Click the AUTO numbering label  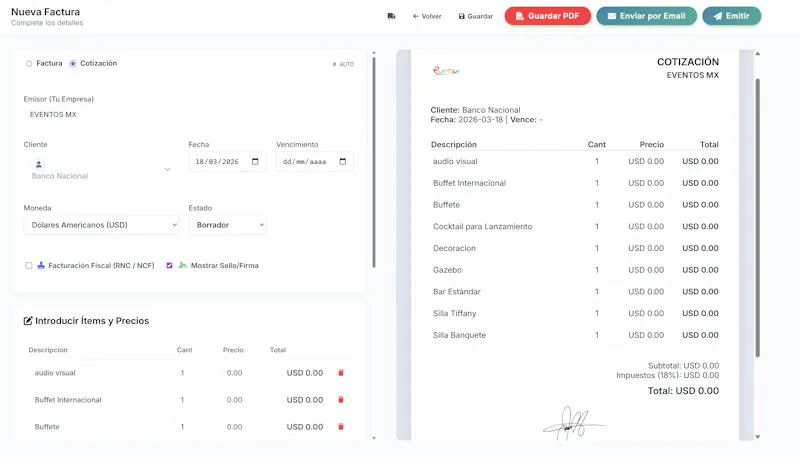pyautogui.click(x=343, y=64)
